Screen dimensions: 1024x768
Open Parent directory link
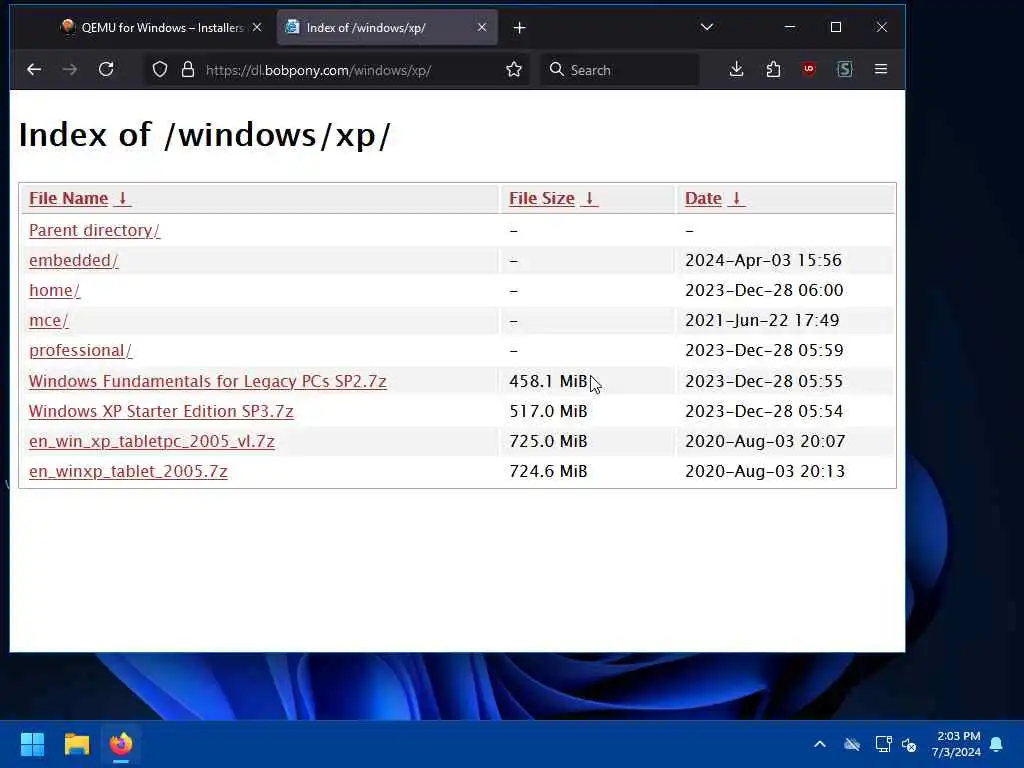point(94,230)
